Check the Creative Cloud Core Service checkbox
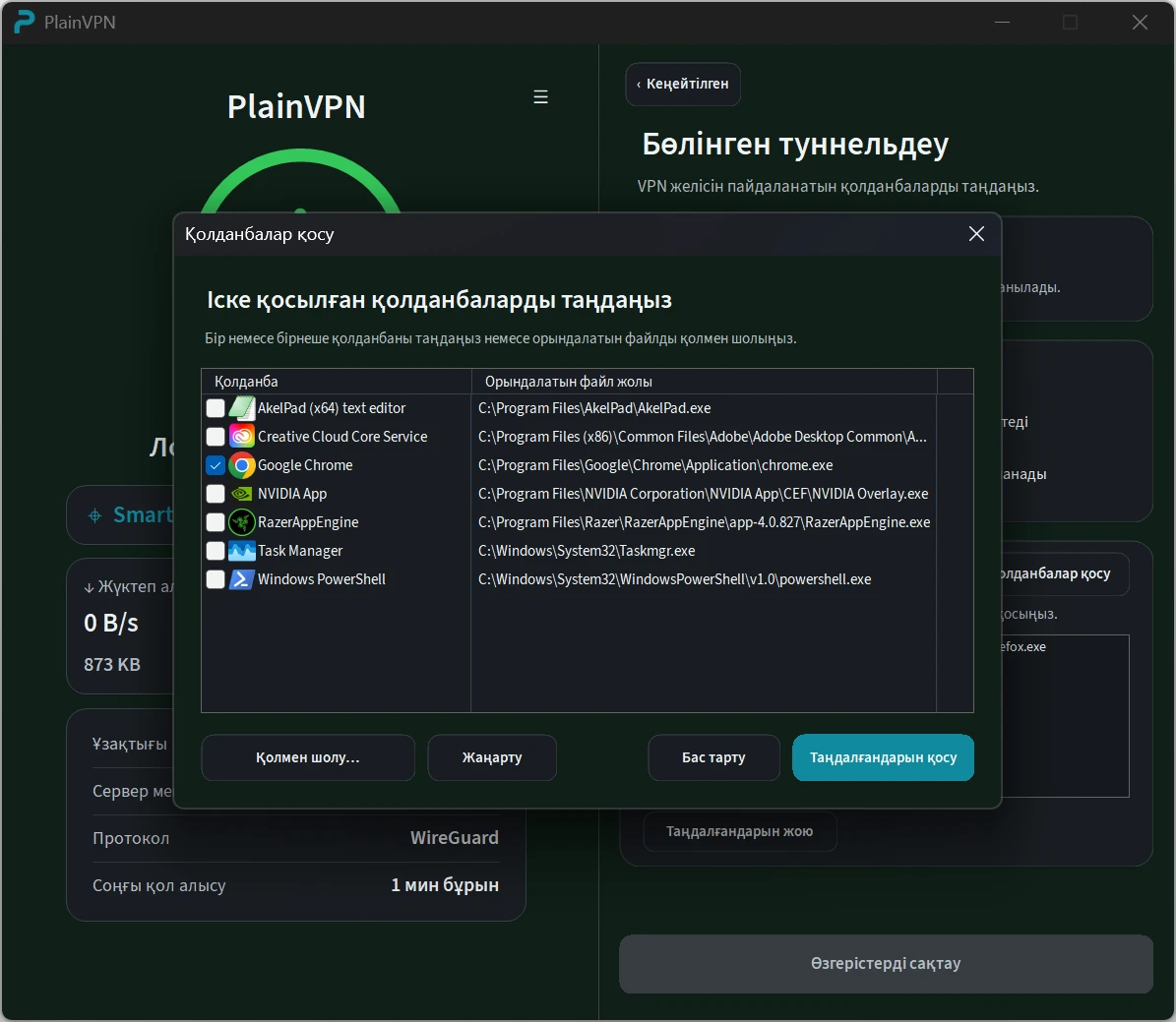 coord(216,437)
